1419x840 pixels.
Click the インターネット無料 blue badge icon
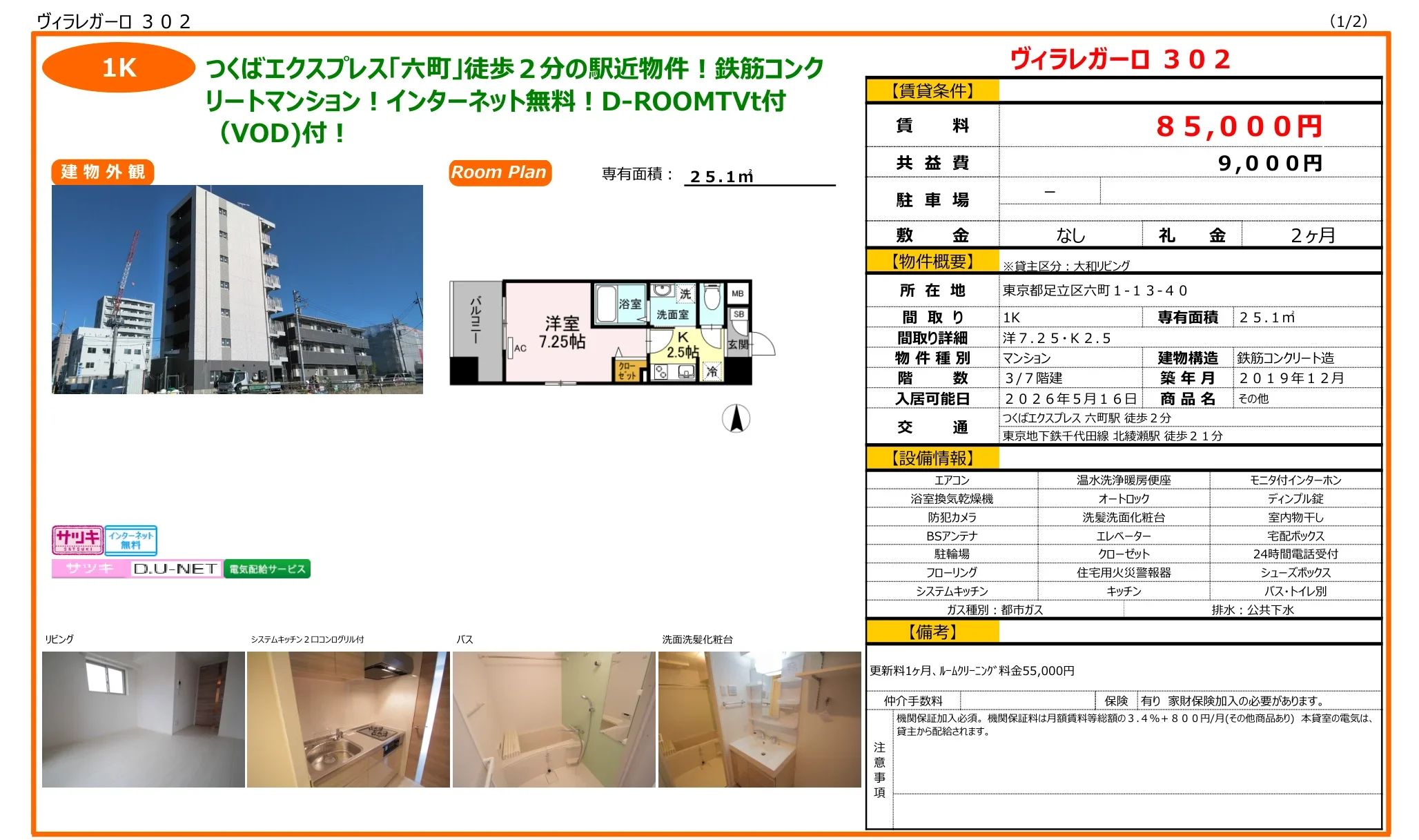[130, 540]
